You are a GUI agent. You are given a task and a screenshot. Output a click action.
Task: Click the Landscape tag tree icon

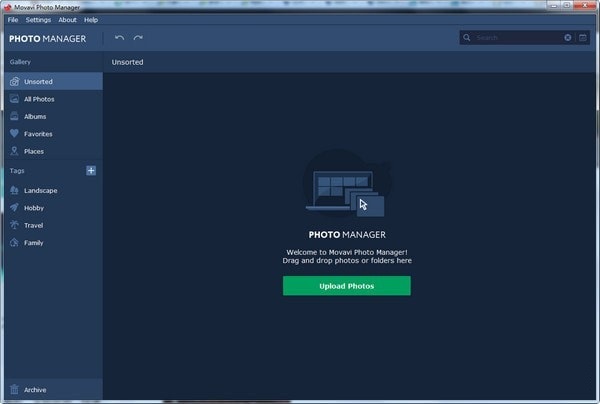[x=15, y=190]
